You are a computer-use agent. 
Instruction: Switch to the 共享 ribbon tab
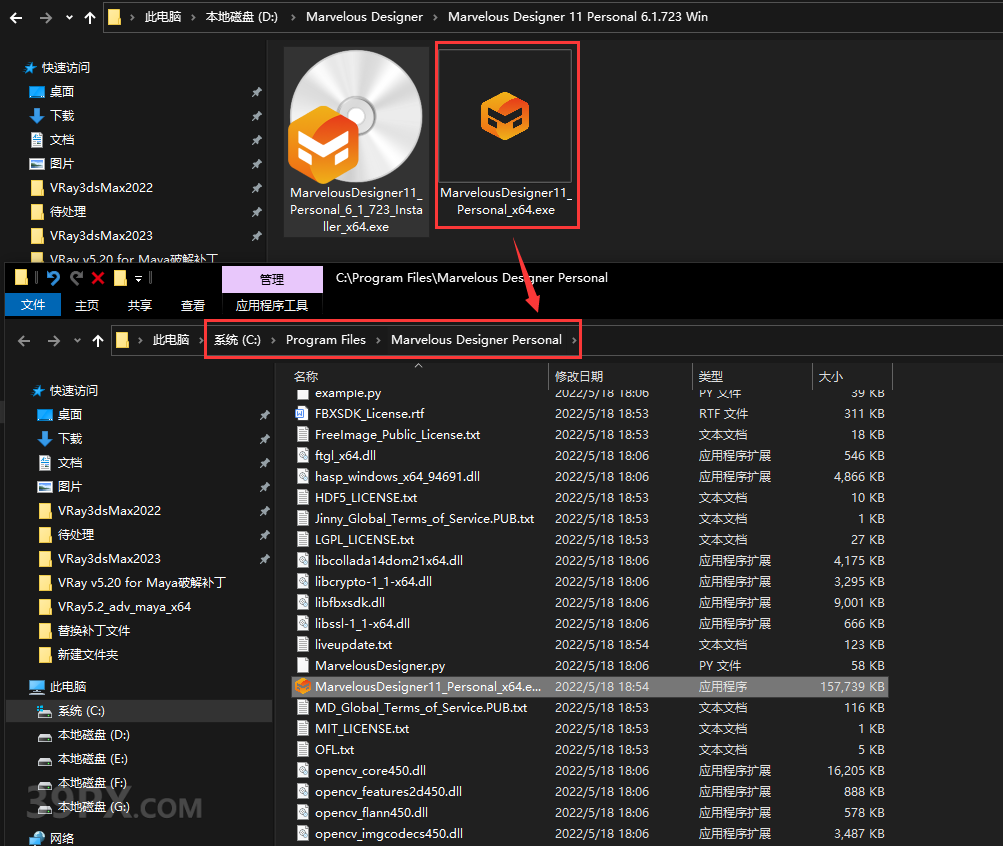tap(139, 306)
